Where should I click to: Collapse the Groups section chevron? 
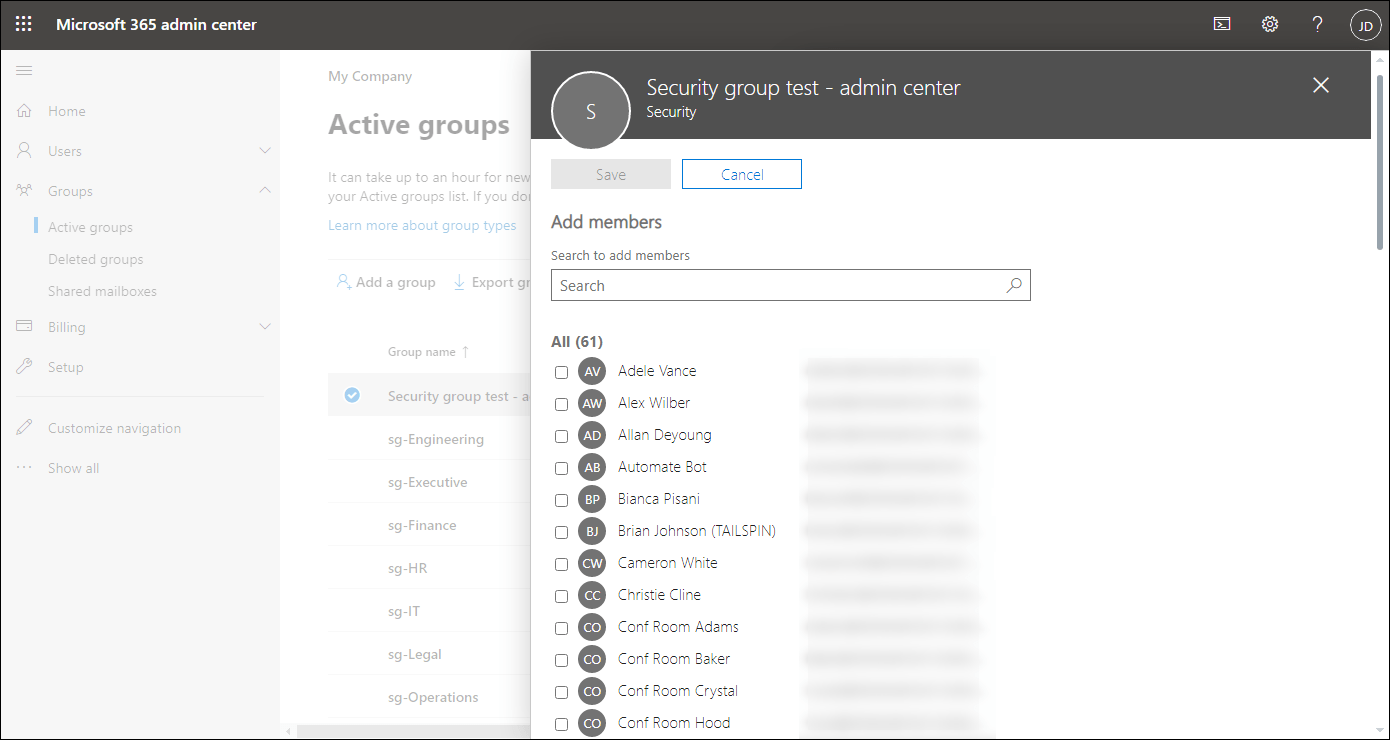click(265, 190)
